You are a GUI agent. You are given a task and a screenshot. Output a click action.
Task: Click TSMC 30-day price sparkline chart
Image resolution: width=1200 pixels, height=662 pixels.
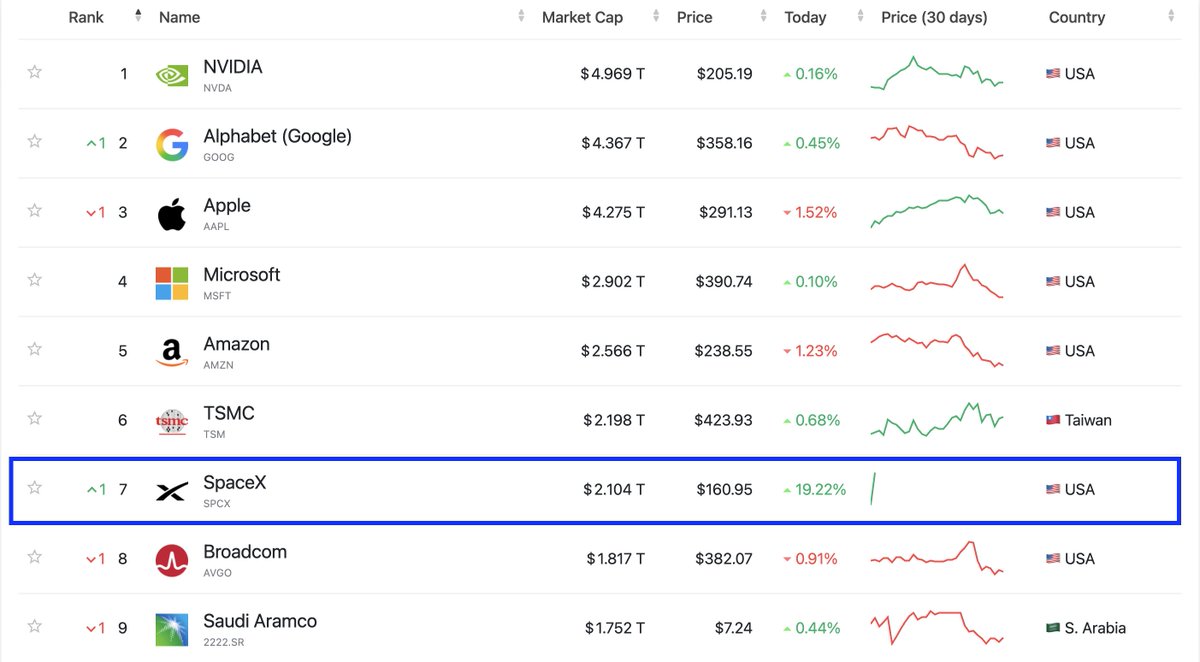937,420
